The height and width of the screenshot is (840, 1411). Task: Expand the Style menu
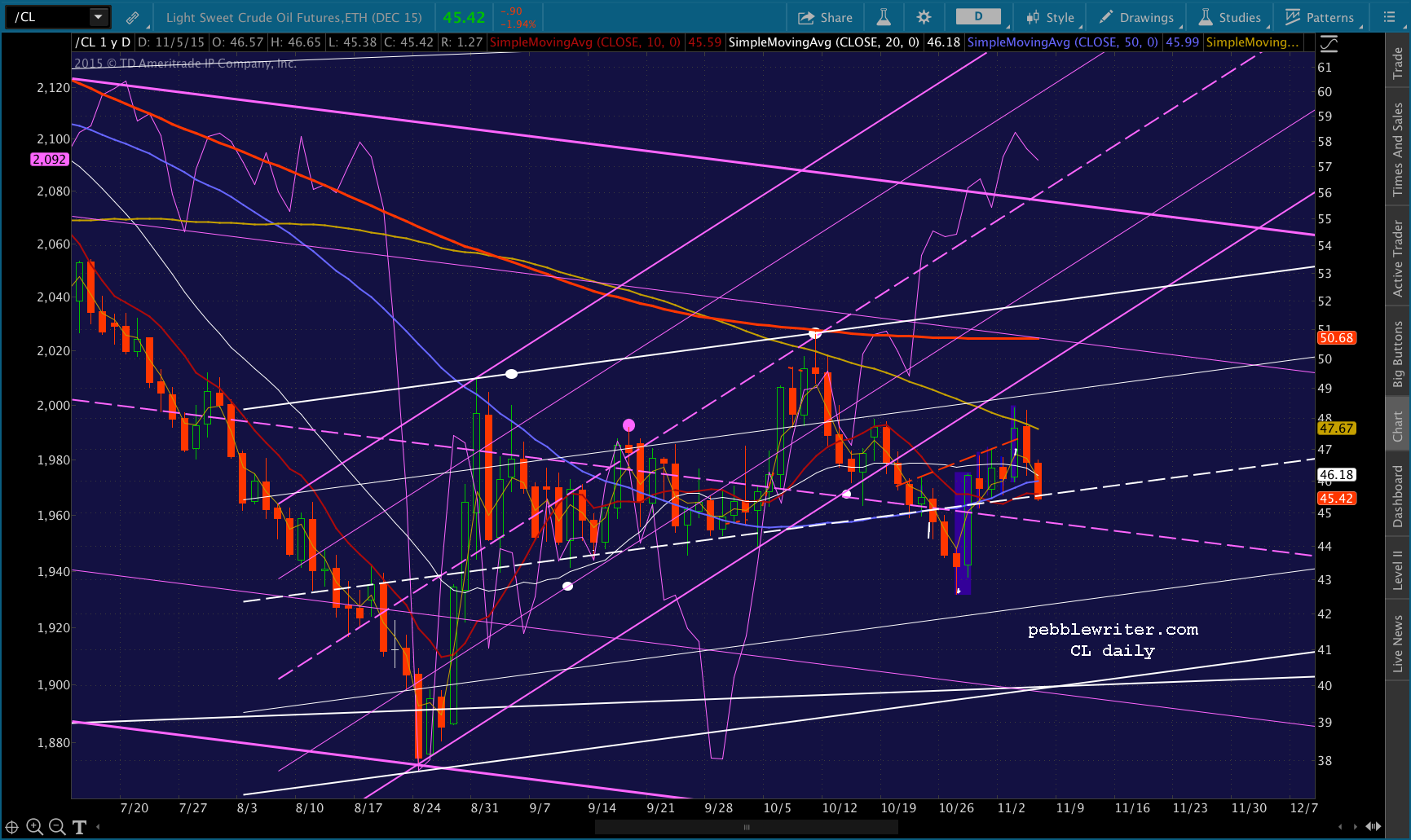pyautogui.click(x=1051, y=17)
